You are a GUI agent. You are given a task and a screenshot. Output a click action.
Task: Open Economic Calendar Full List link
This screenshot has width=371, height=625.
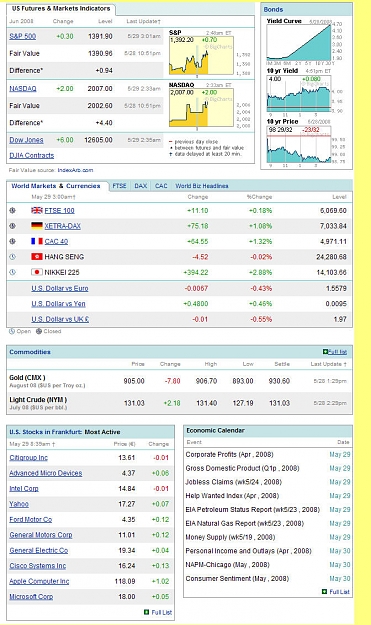click(x=340, y=592)
